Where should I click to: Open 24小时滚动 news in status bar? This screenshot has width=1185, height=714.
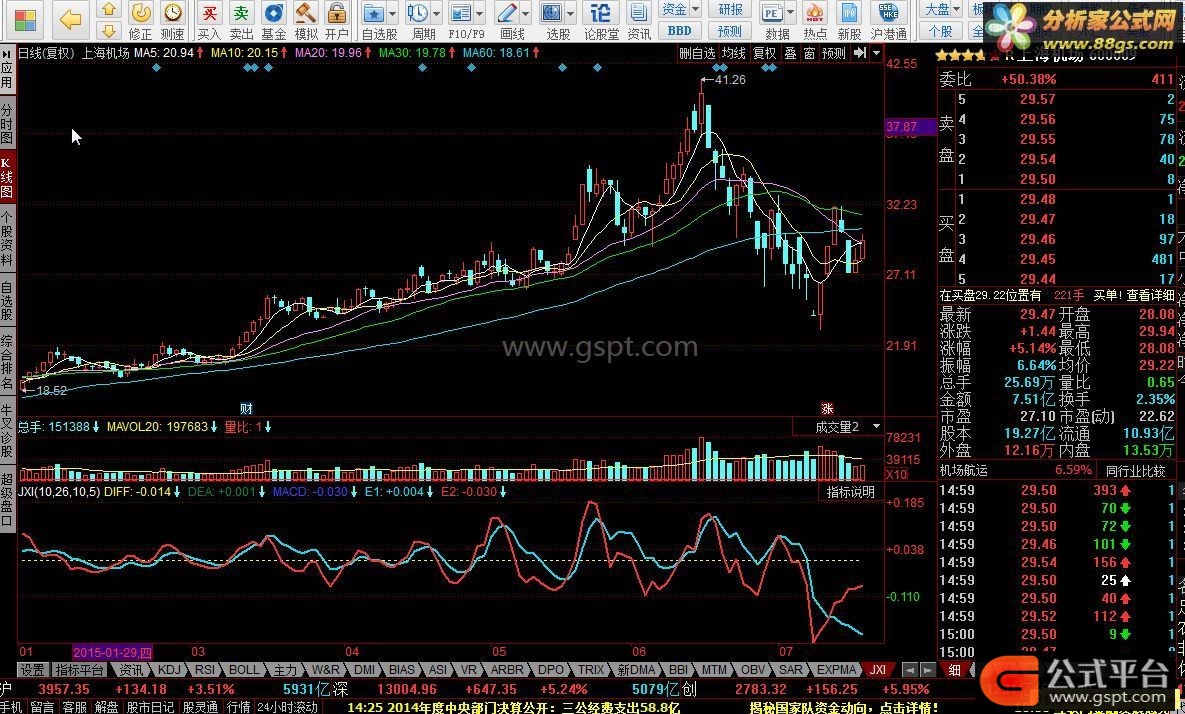(x=287, y=707)
